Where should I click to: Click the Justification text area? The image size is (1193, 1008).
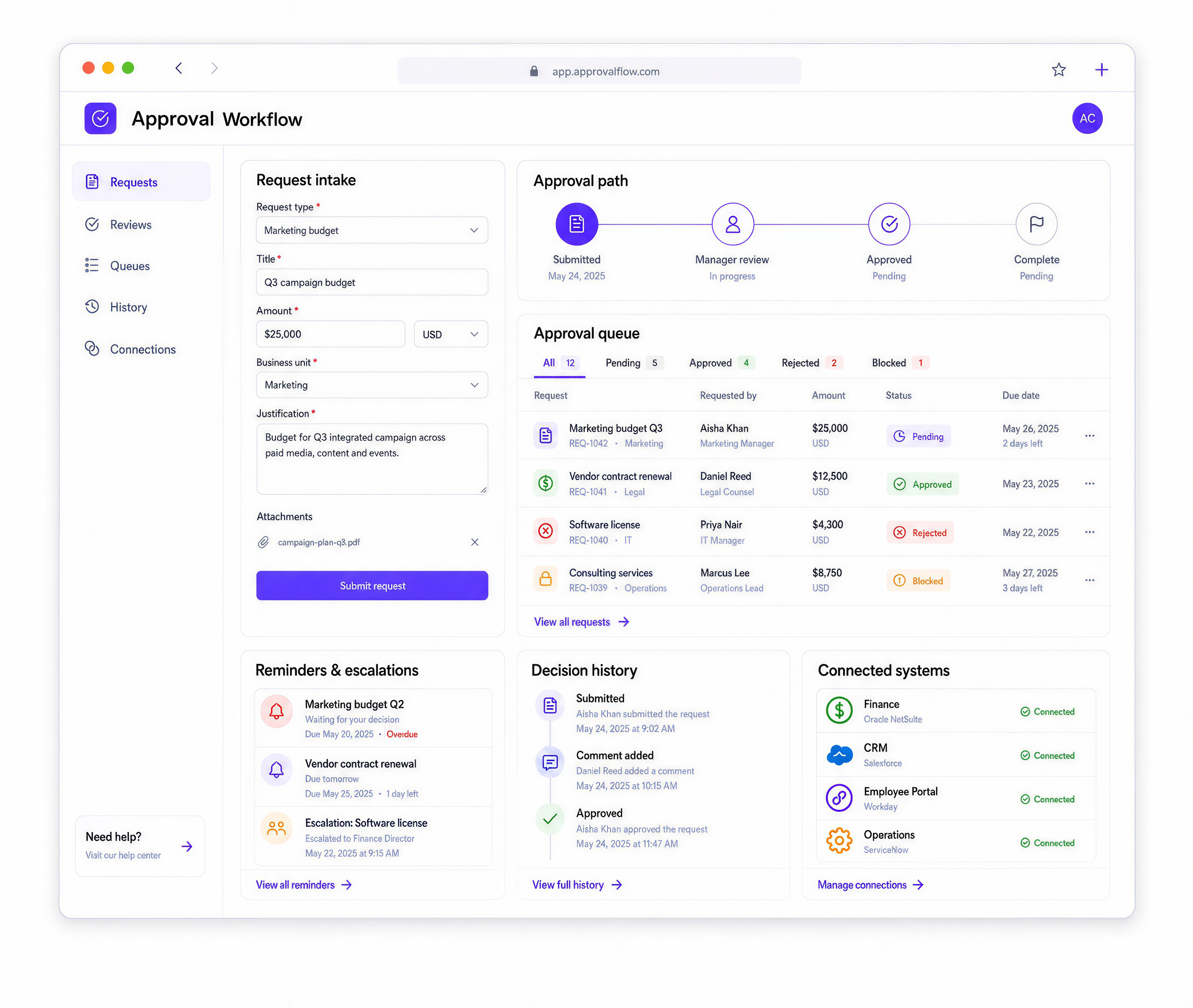coord(372,459)
